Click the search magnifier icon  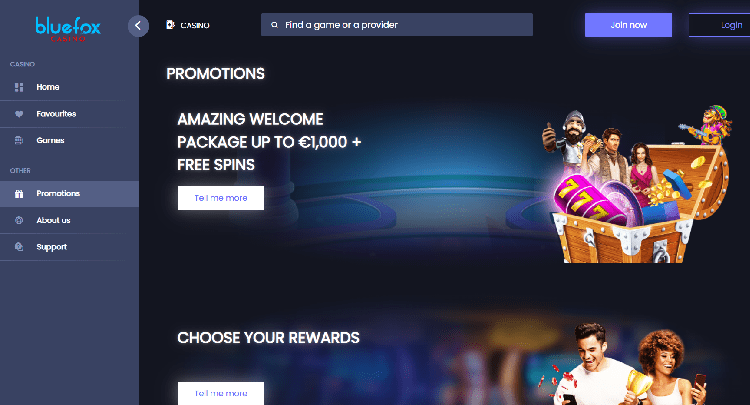275,25
